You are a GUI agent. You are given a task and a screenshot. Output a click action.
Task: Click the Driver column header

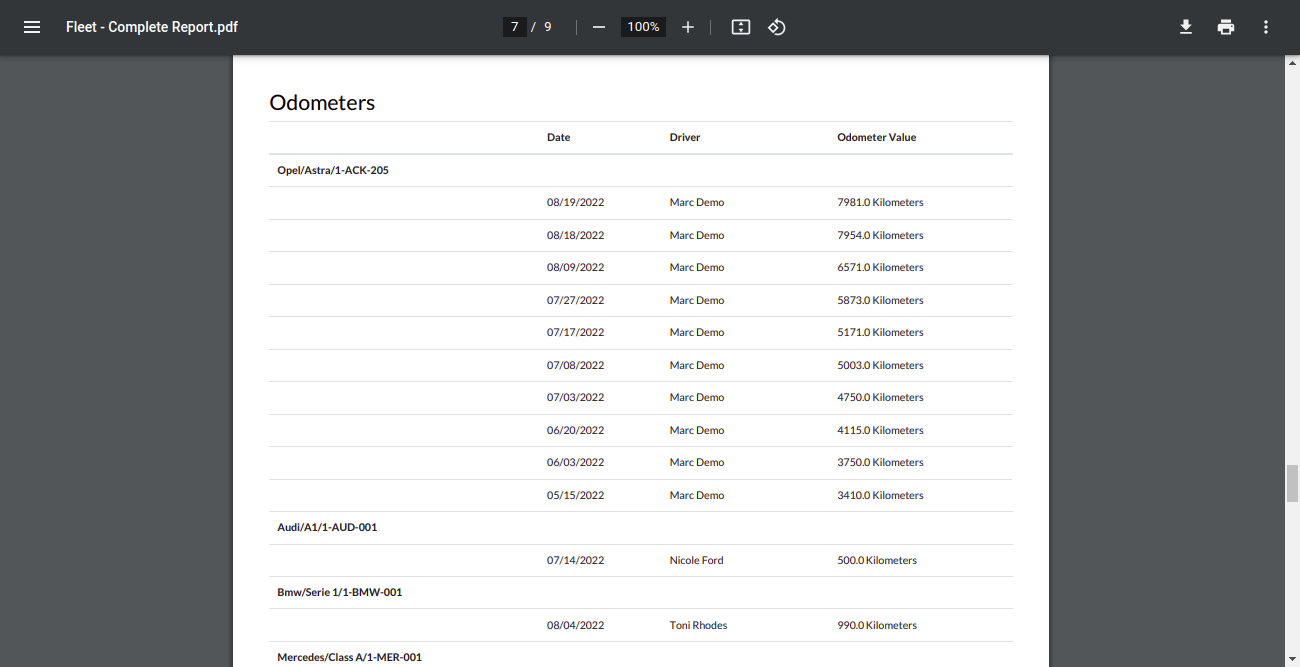point(685,137)
